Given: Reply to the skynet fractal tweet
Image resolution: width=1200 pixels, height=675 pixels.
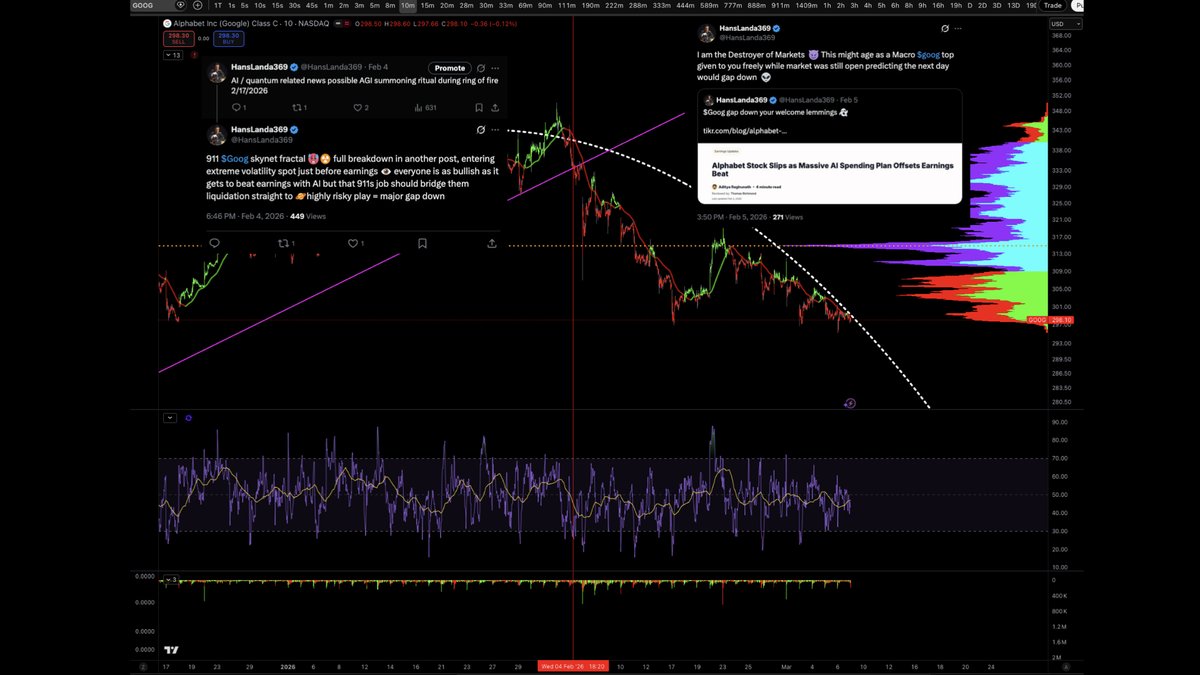Looking at the screenshot, I should pos(214,243).
